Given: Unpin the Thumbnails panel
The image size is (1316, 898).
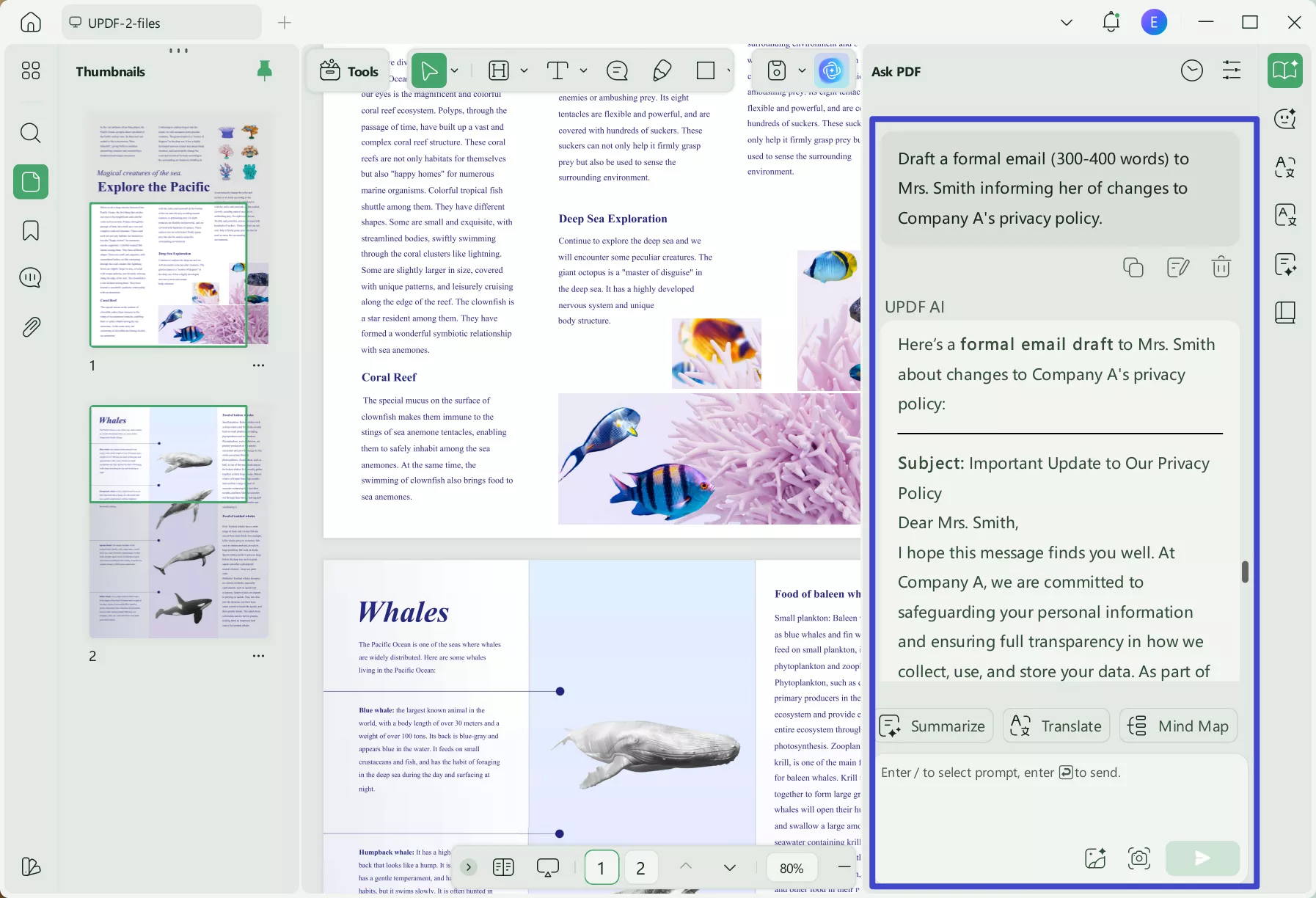Looking at the screenshot, I should click(x=265, y=70).
